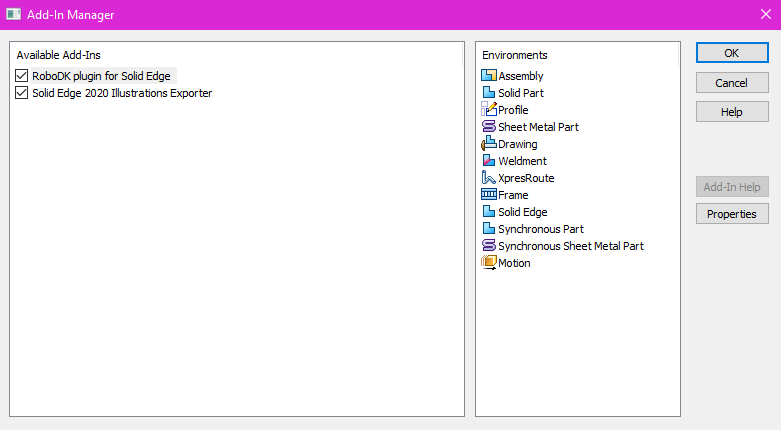Viewport: 781px width, 430px height.
Task: Click the Motion environment icon
Action: [489, 263]
